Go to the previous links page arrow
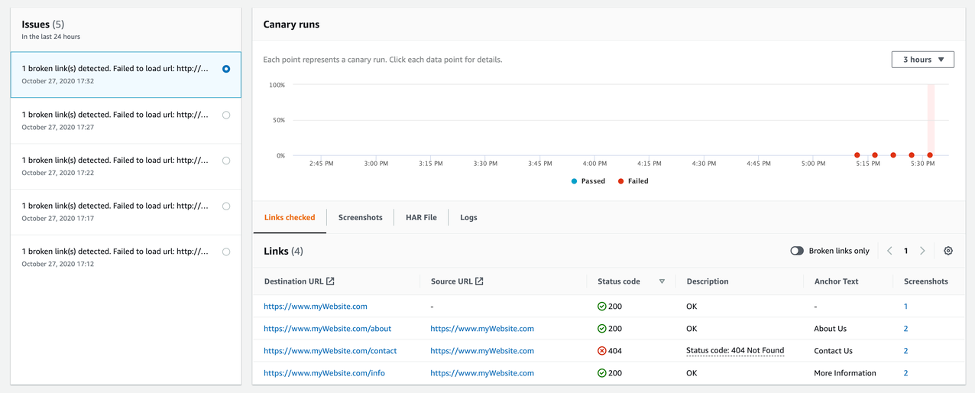Screen dimensions: 977x393 coord(889,251)
